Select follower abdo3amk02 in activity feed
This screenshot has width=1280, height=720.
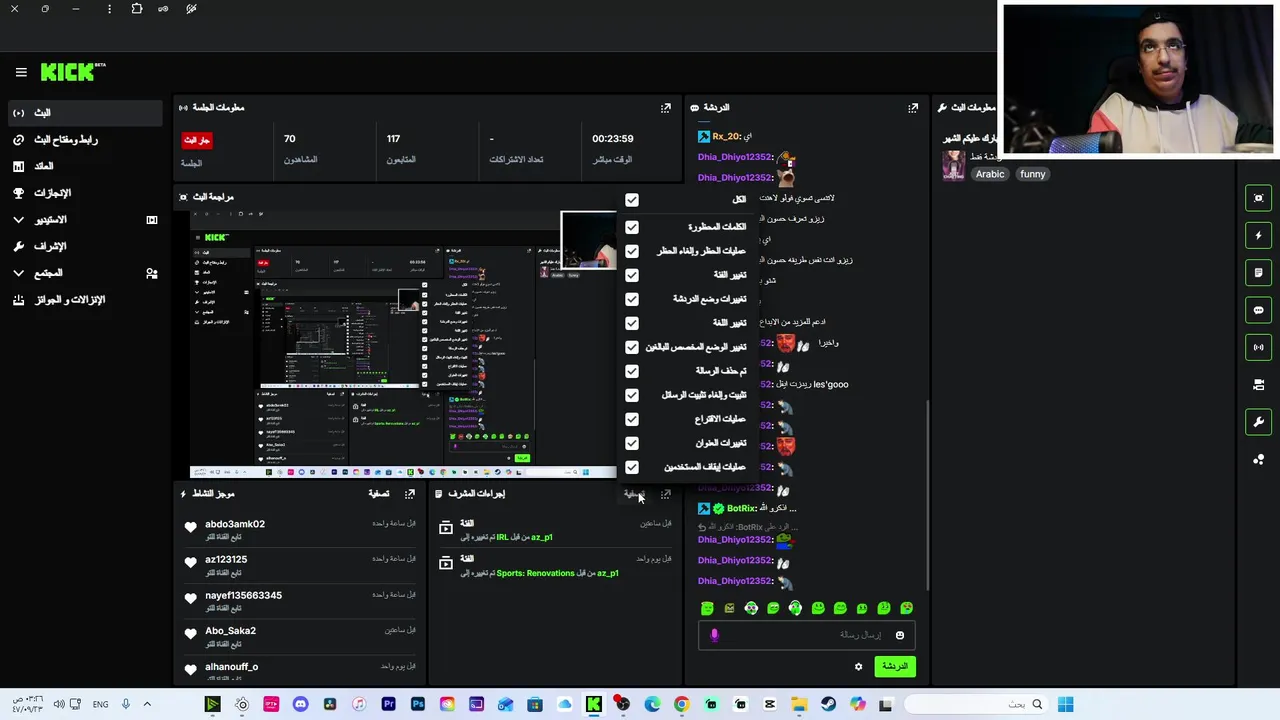(235, 524)
